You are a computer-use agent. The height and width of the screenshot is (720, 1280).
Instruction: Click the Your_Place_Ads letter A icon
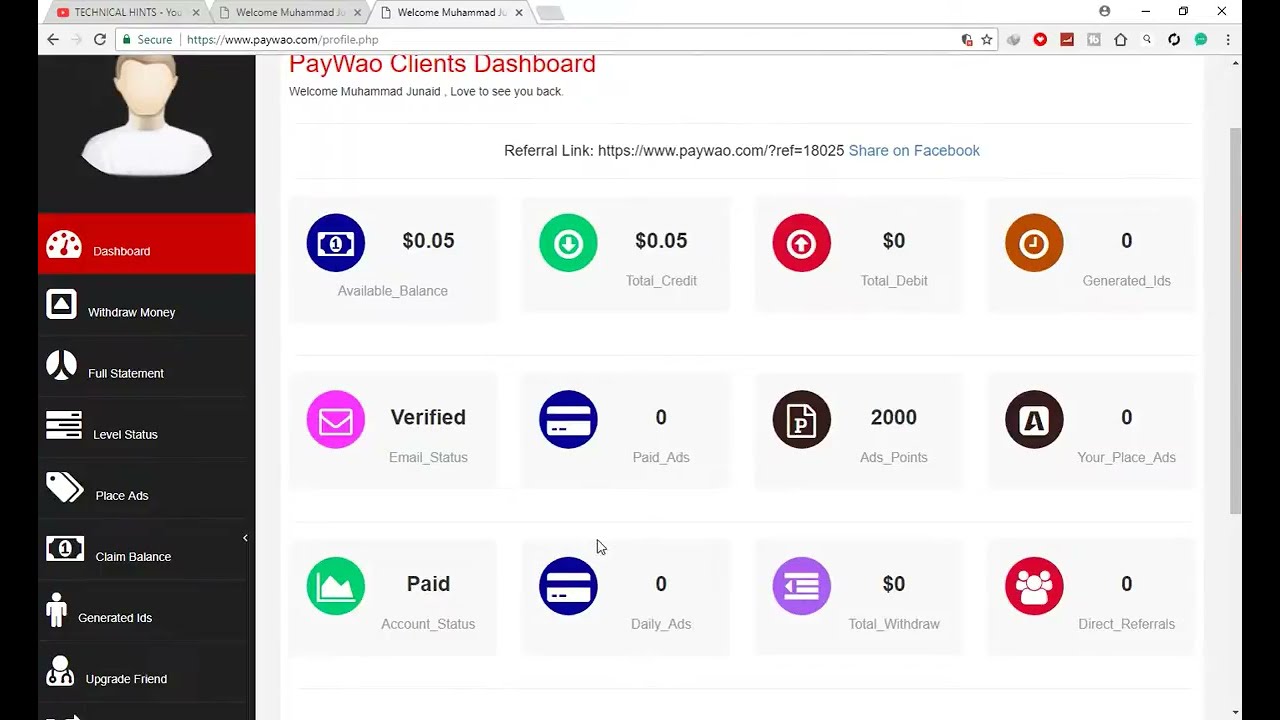click(1034, 420)
